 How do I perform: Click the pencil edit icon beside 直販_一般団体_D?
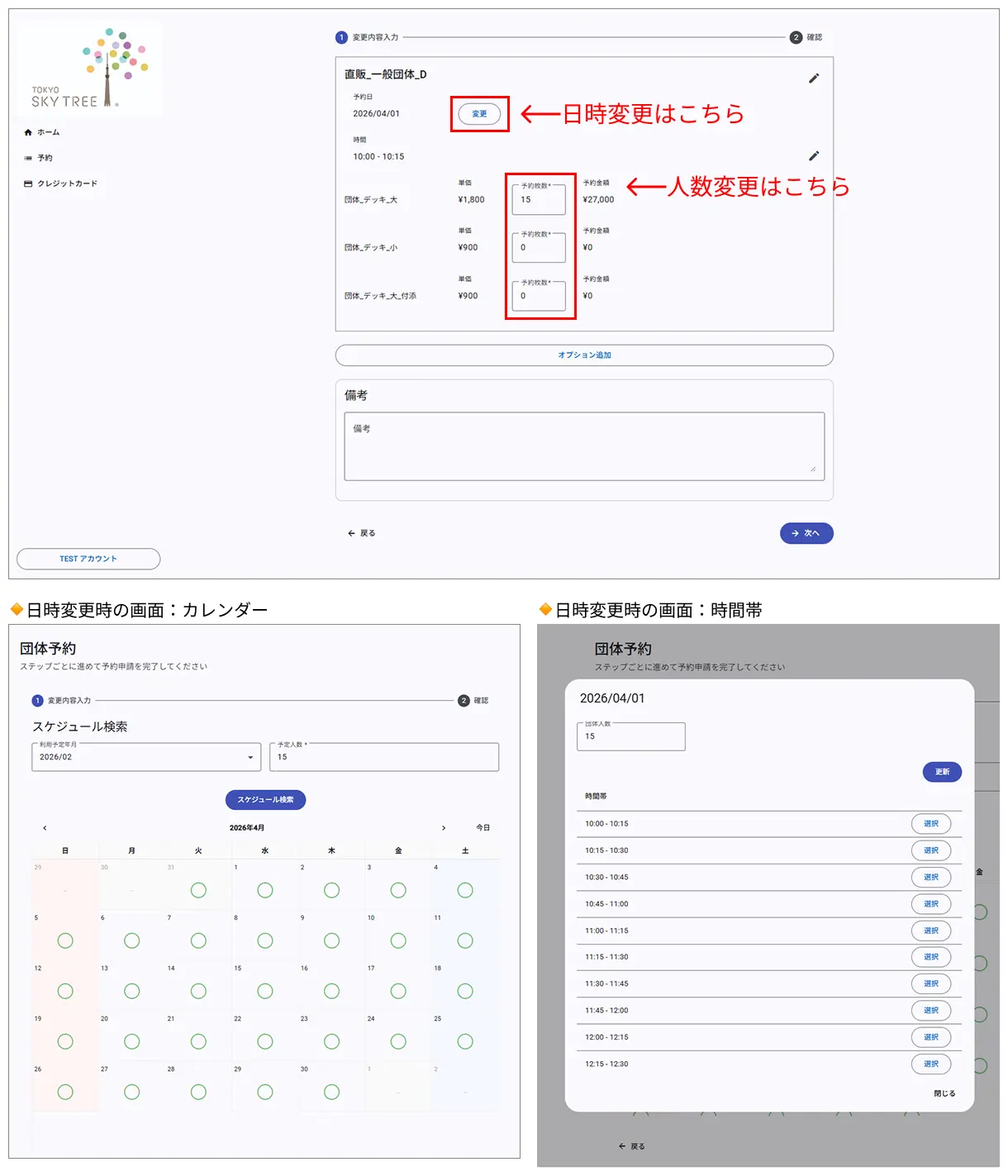[813, 79]
